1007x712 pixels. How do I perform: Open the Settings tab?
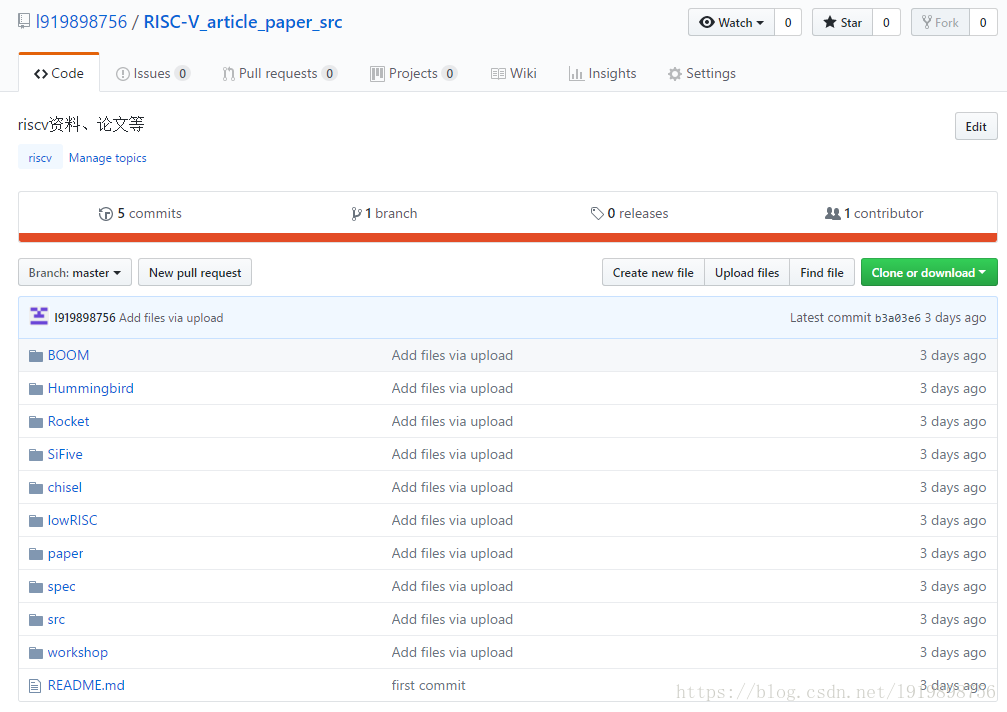click(702, 73)
